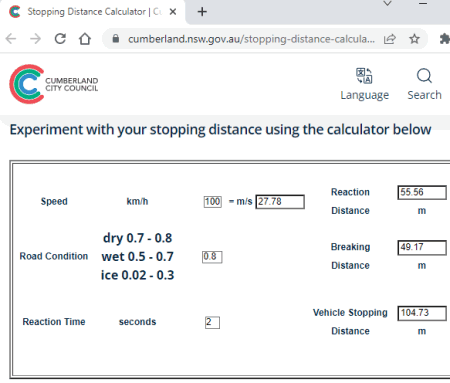Viewport: 450px width, 383px height.
Task: Open the Cumberland City Council logo link
Action: point(54,84)
